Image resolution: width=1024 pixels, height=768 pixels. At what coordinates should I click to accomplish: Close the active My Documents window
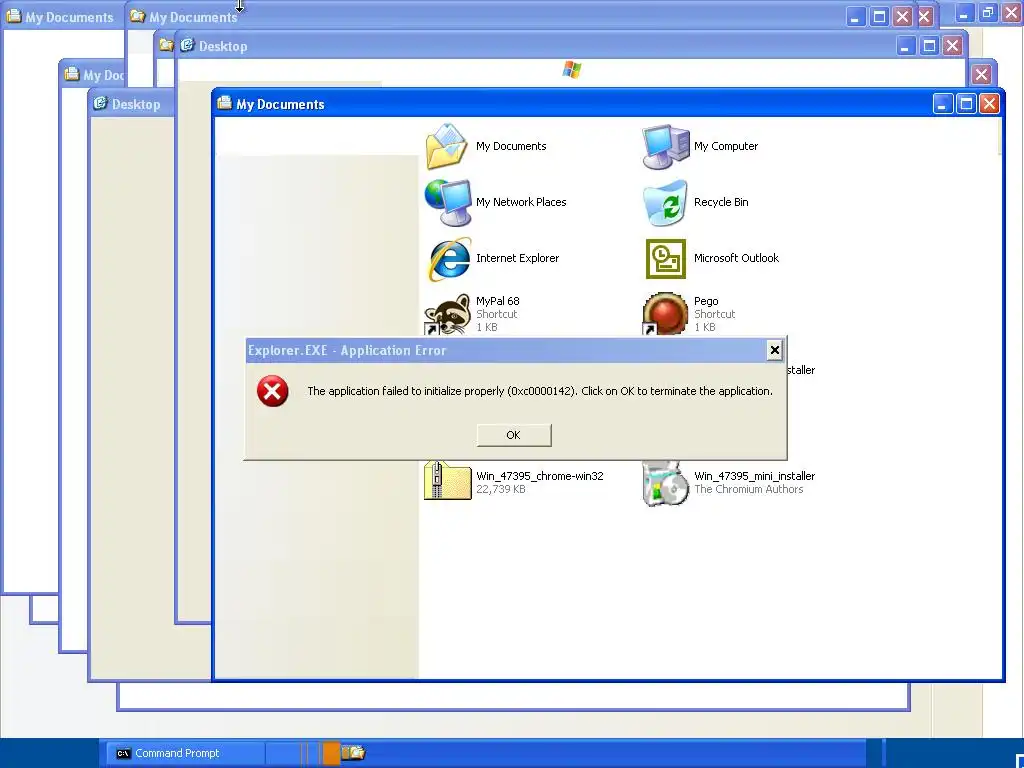(989, 104)
